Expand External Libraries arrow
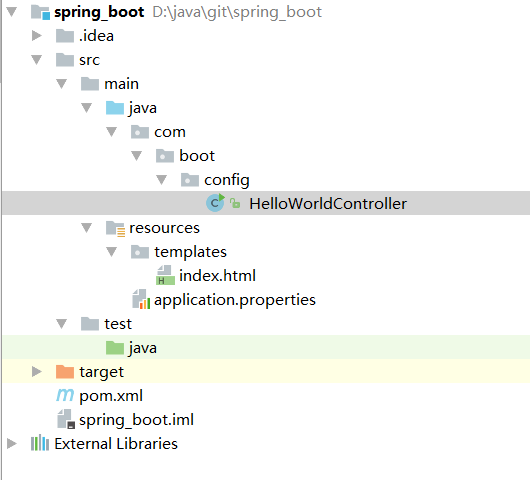Screen dimensions: 530x480 (x=11, y=443)
